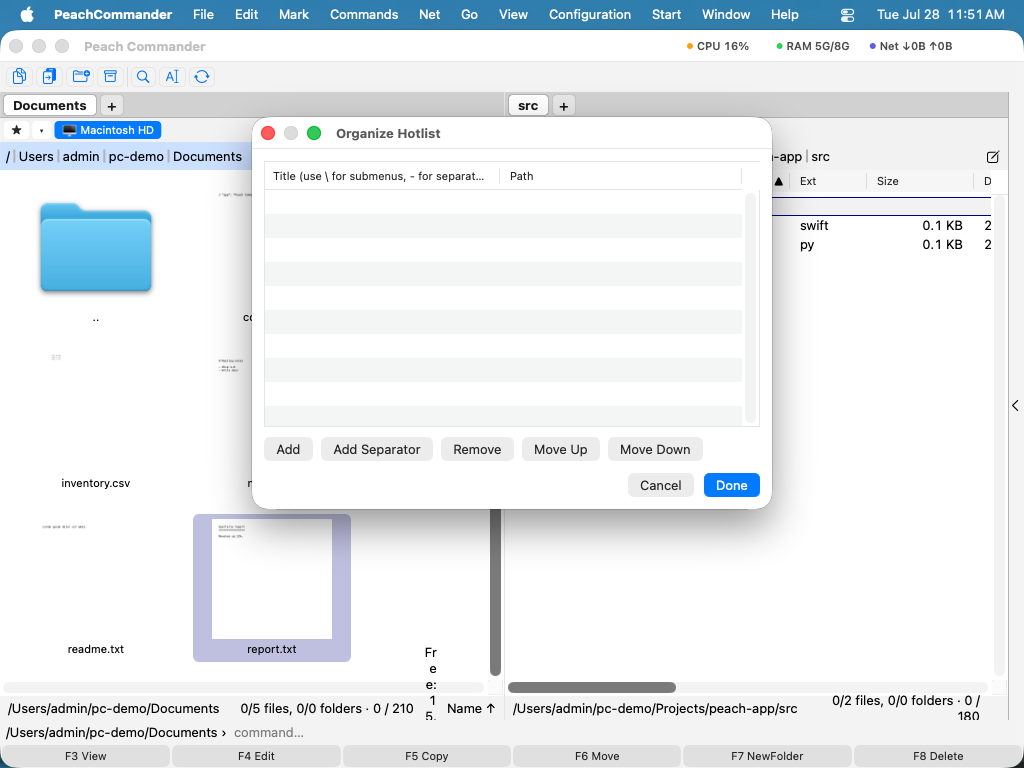Click Add in the Organize Hotlist dialog
Screen dimensions: 1024x768
(x=288, y=449)
